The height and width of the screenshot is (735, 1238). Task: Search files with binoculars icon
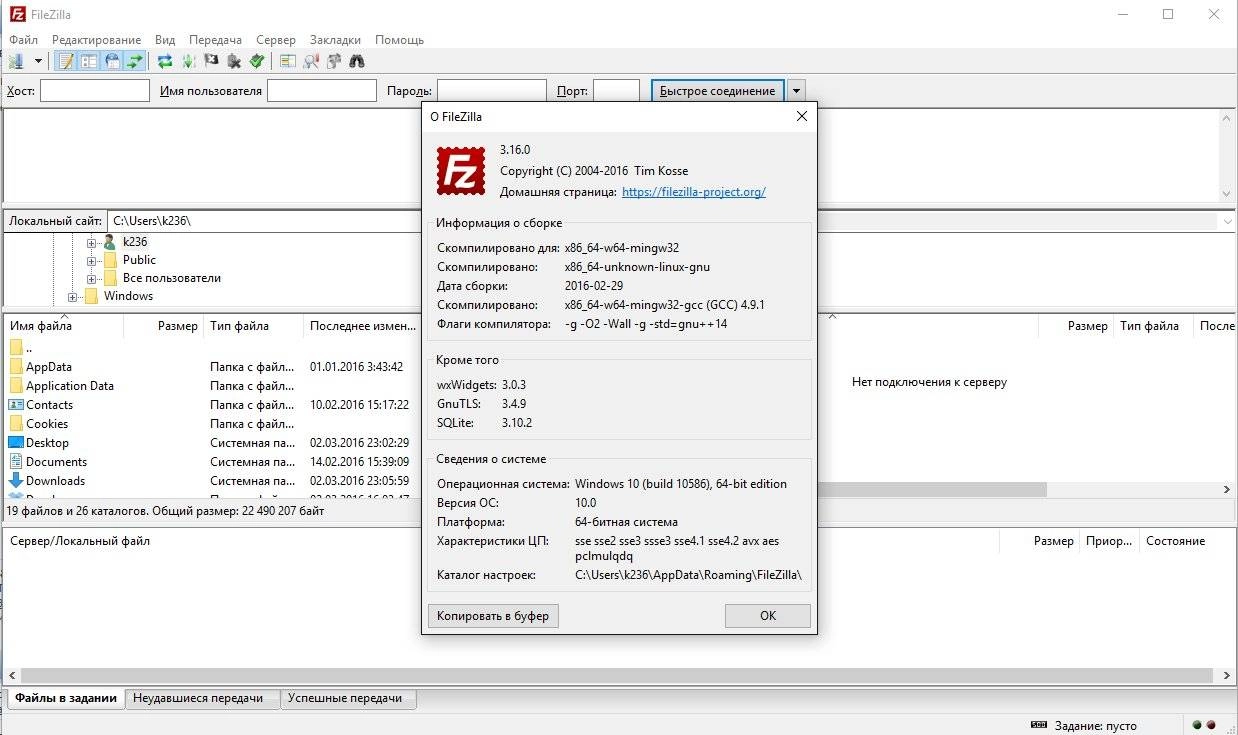click(x=357, y=61)
